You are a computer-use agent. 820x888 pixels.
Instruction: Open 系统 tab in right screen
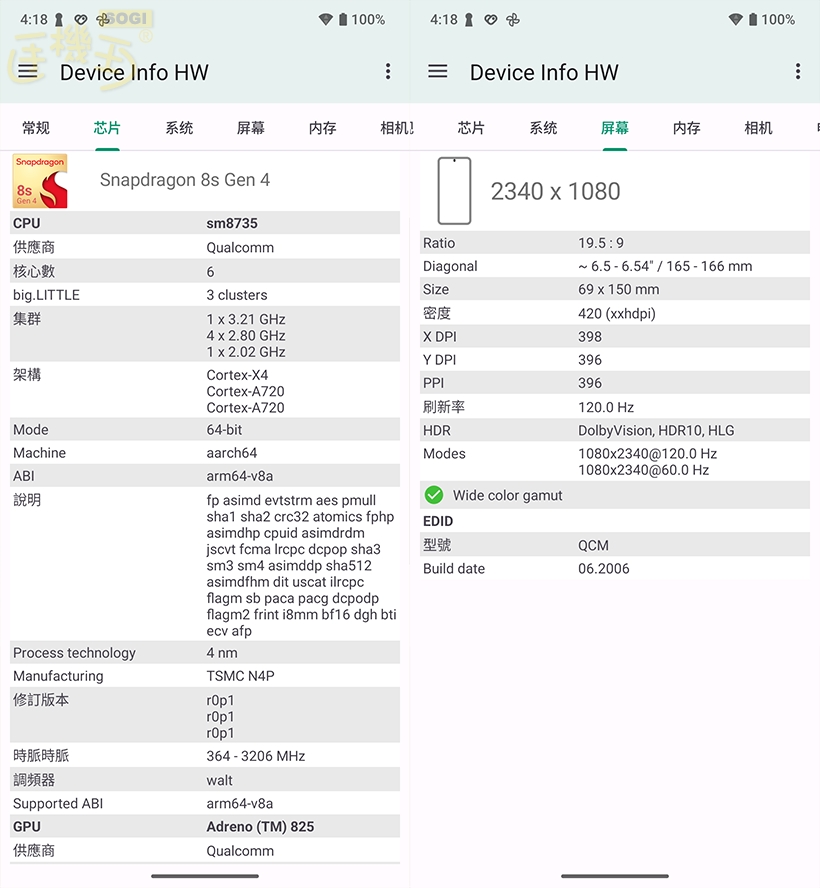pos(543,128)
